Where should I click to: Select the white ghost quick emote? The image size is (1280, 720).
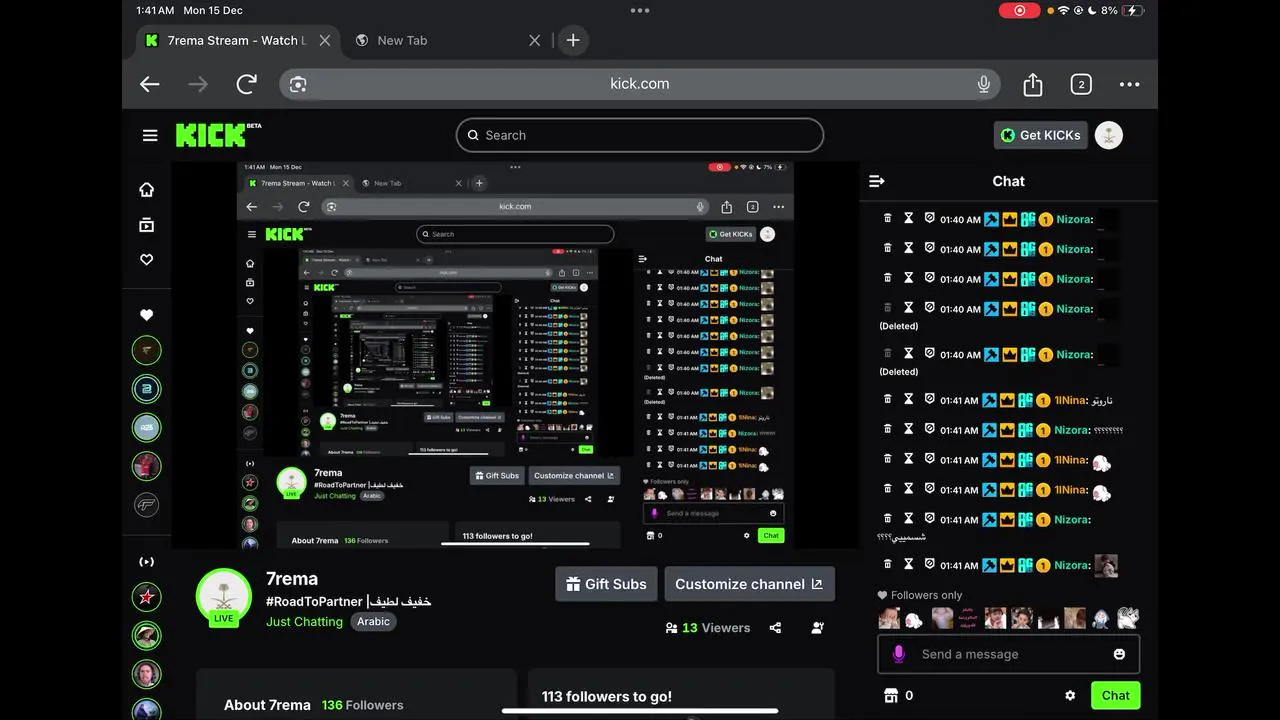point(913,619)
